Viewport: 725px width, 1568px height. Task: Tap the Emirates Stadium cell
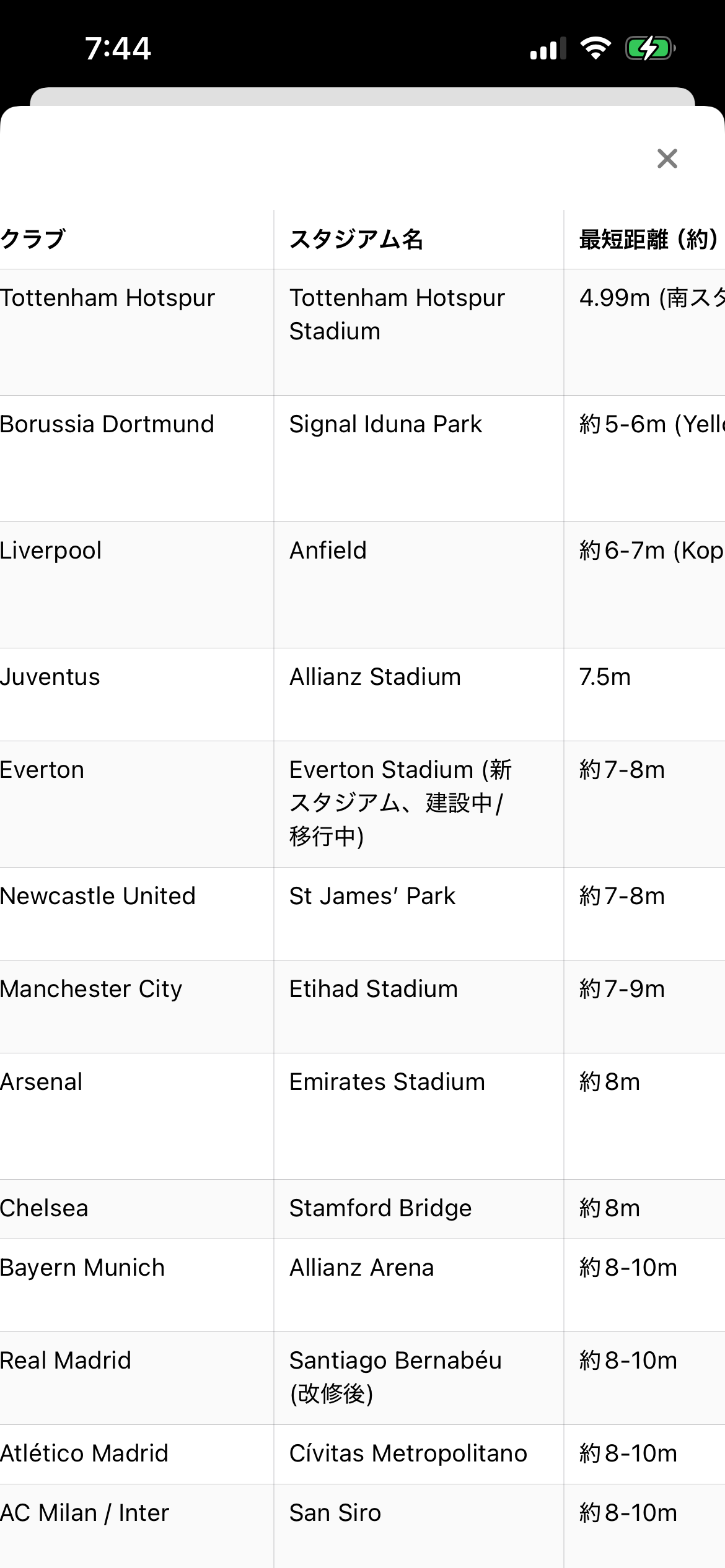click(x=387, y=1082)
